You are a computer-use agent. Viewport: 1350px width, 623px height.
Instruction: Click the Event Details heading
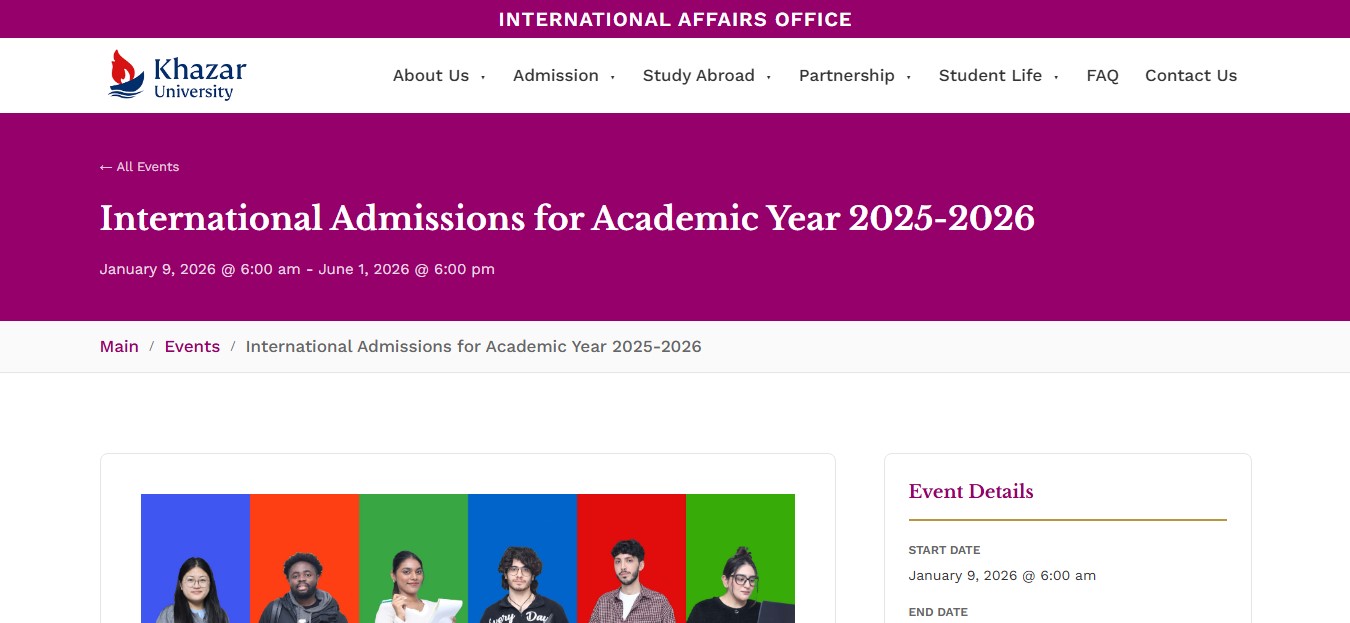click(971, 491)
